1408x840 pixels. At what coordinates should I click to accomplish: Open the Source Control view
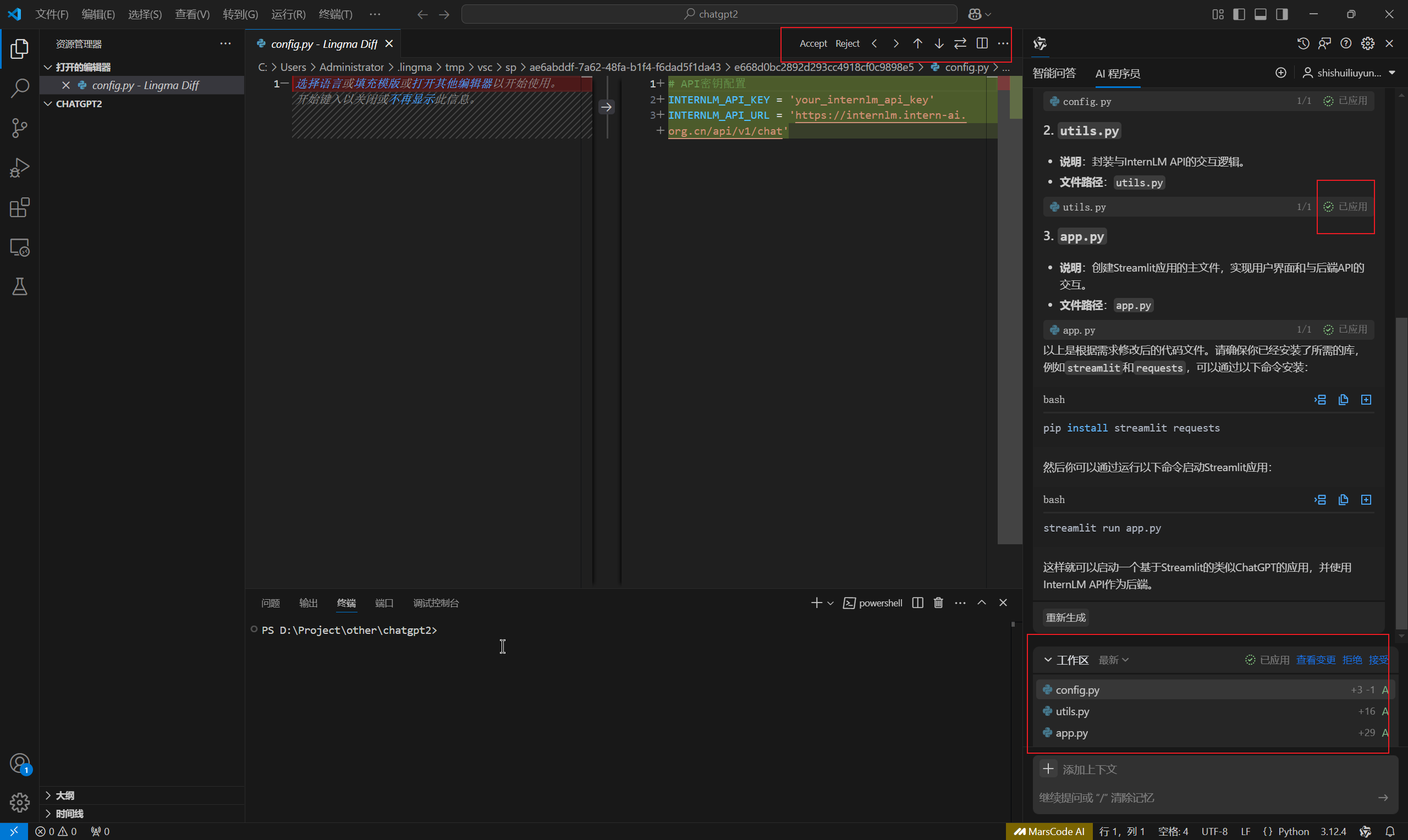pyautogui.click(x=19, y=128)
